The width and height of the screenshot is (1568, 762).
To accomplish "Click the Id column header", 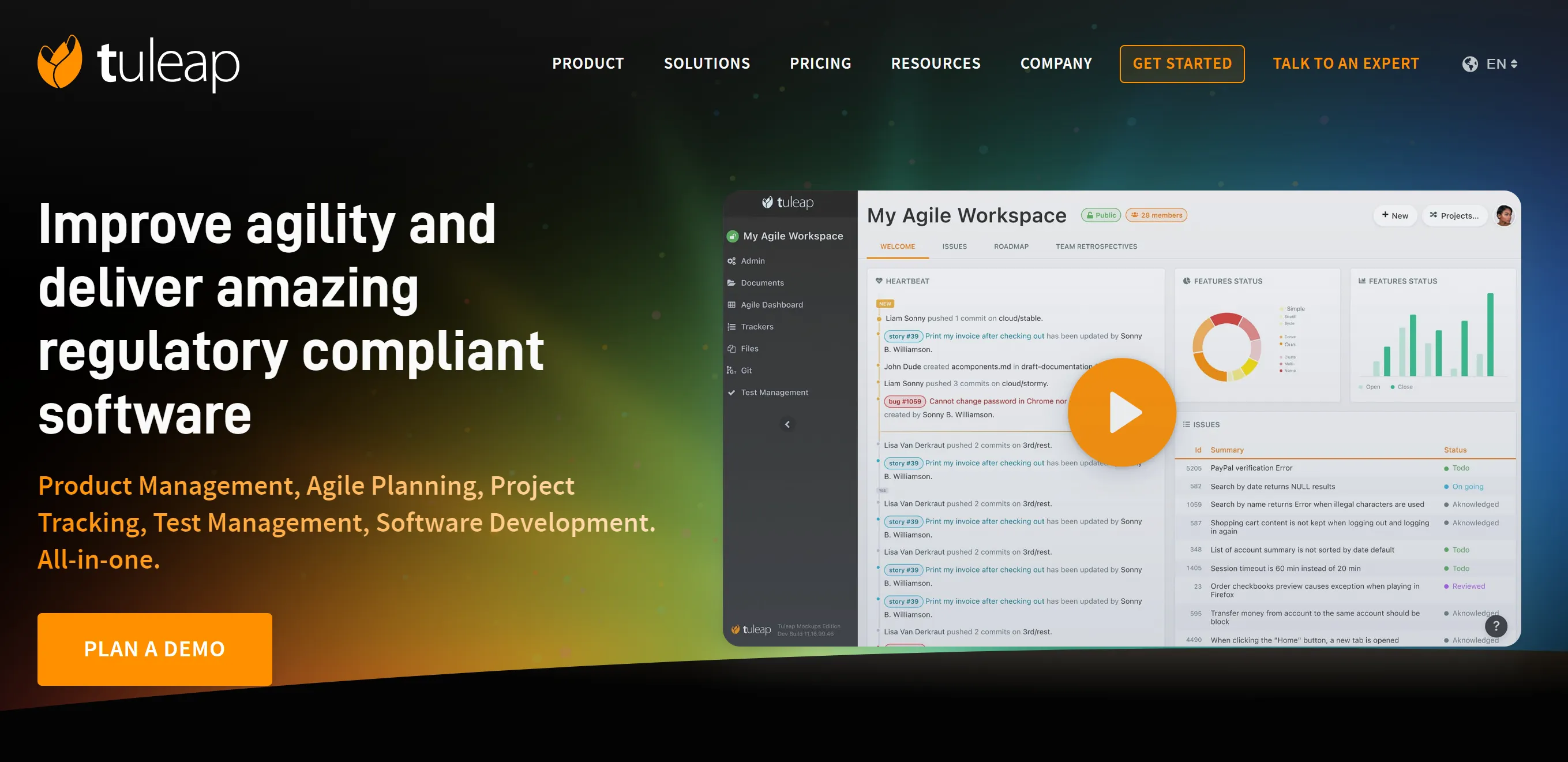I will coord(1197,450).
